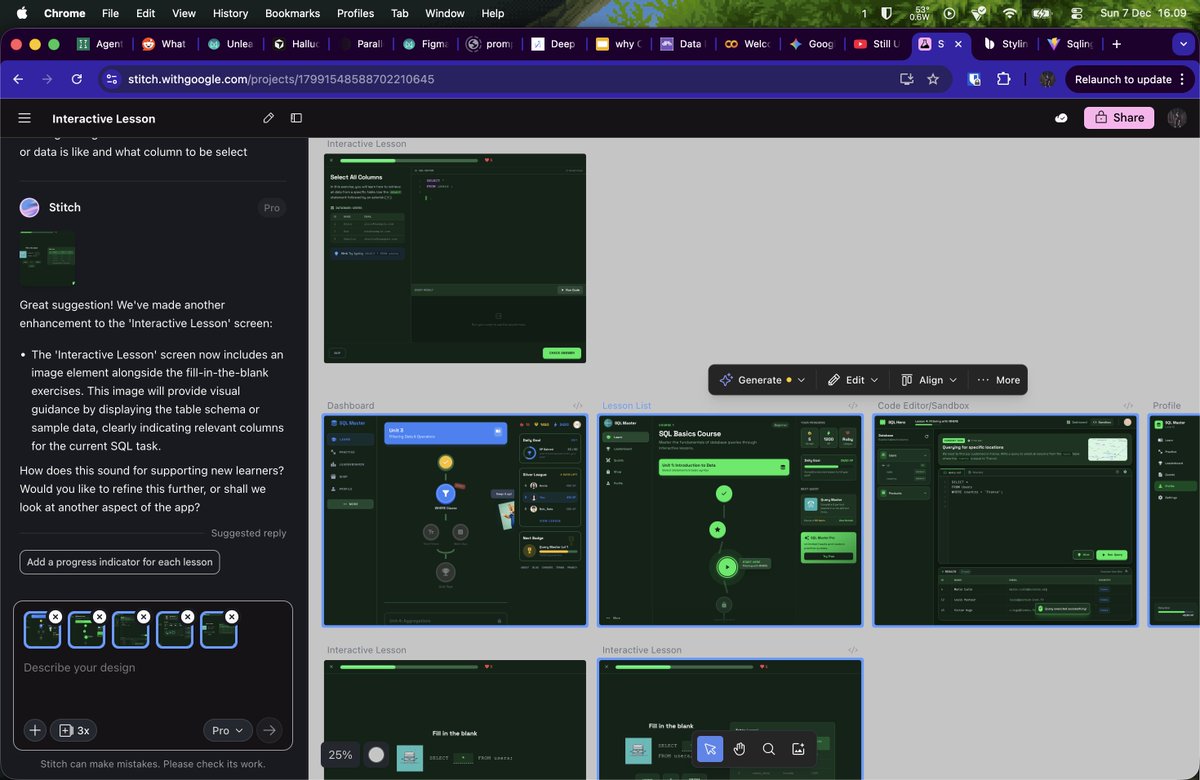The height and width of the screenshot is (780, 1200).
Task: Click the stitch.withgoogle.com address bar URL
Action: click(280, 79)
